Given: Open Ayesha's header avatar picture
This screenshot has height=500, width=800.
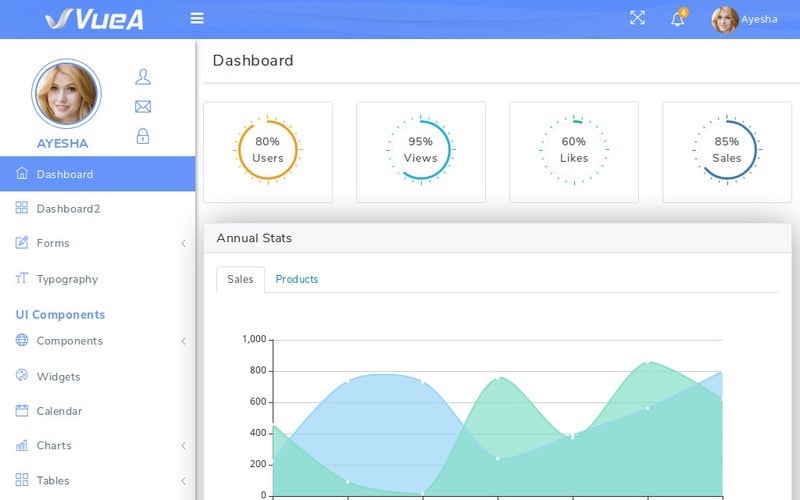Looking at the screenshot, I should (x=725, y=19).
